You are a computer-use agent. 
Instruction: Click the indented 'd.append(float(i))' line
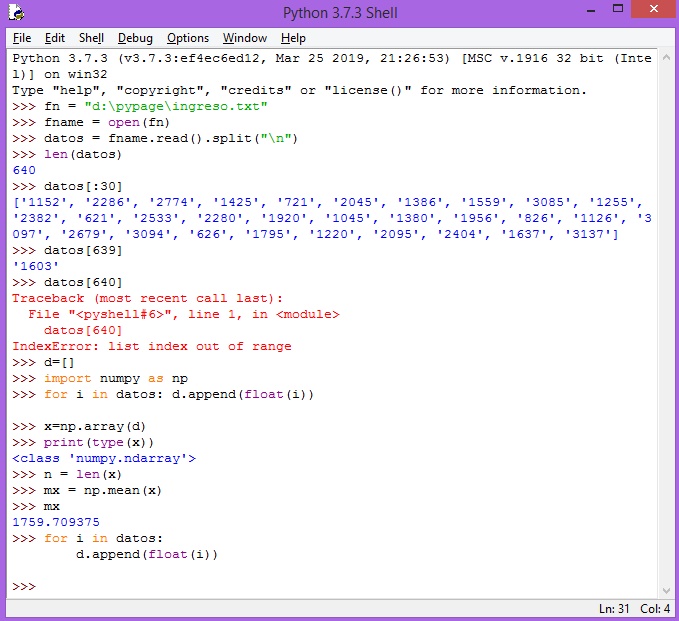pyautogui.click(x=147, y=554)
